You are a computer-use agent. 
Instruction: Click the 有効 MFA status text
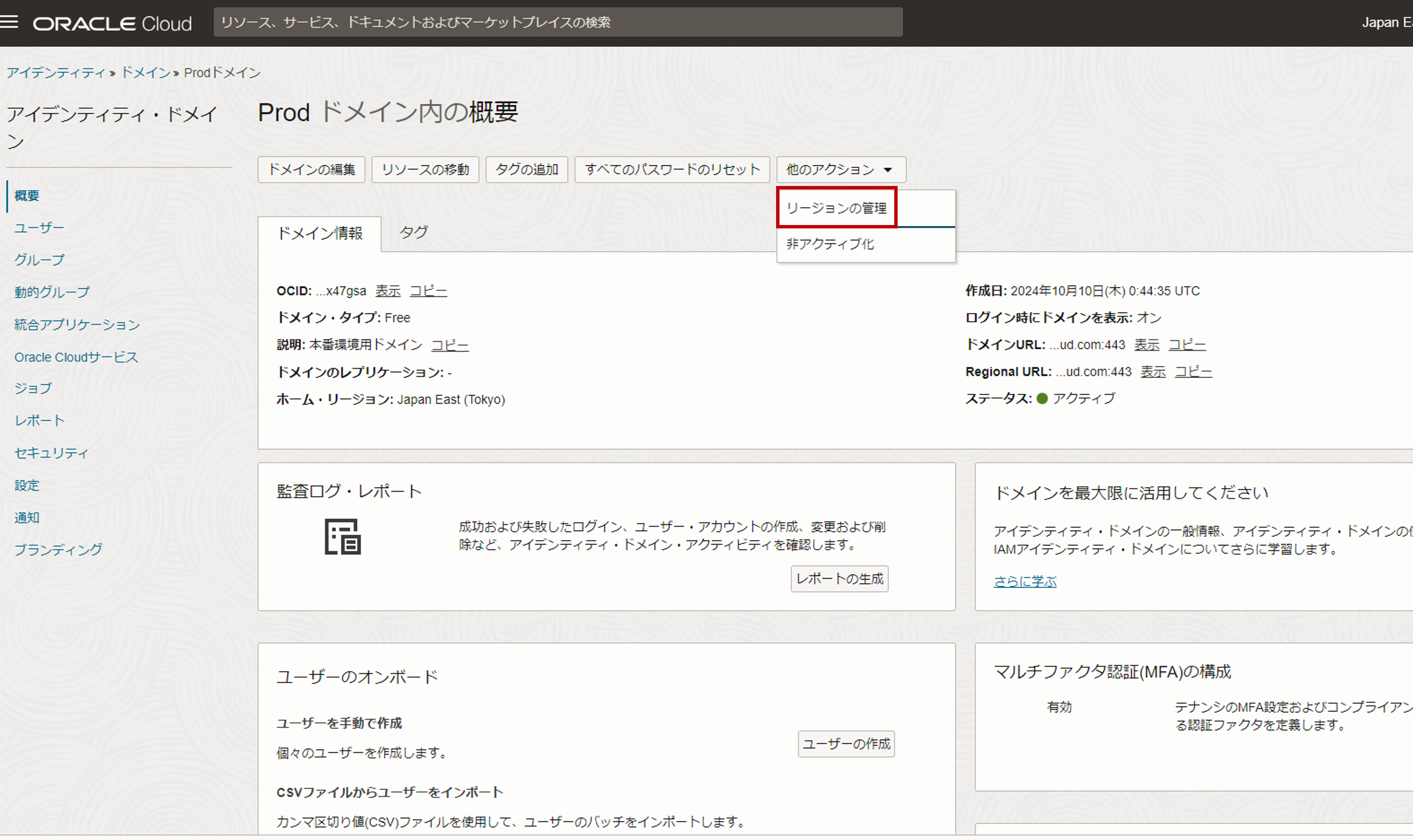pyautogui.click(x=1059, y=707)
